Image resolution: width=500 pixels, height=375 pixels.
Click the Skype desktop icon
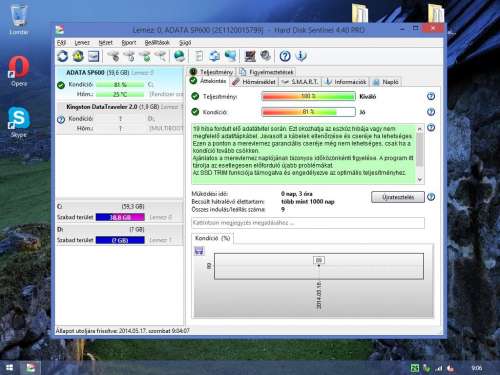coord(19,122)
